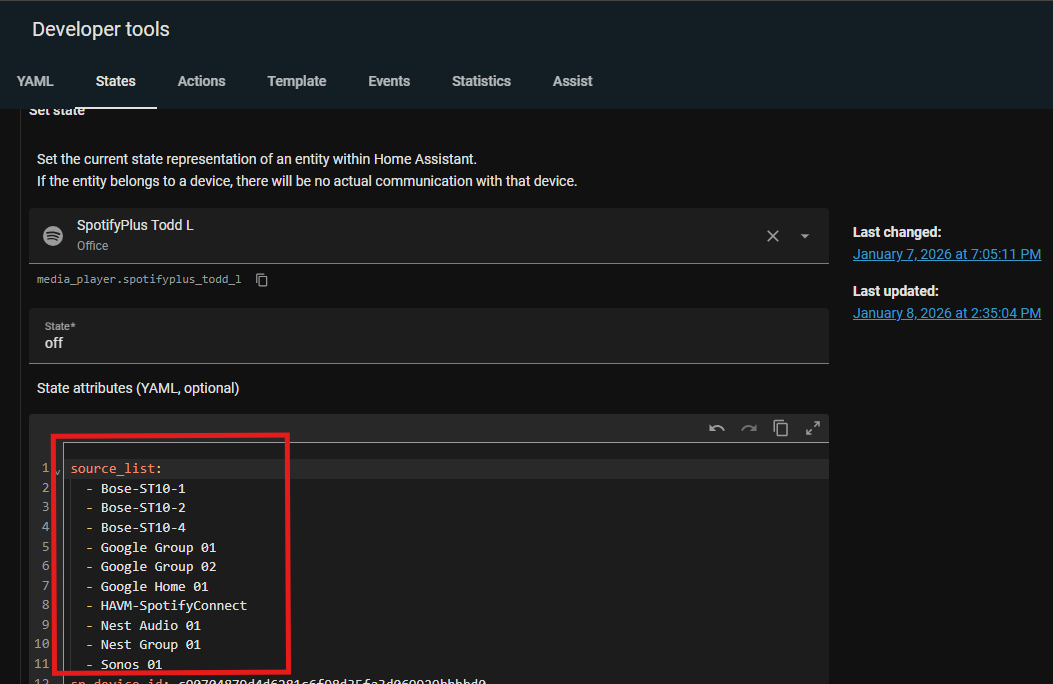Edit the State field showing off
Screen dimensions: 1053x684
(428, 336)
